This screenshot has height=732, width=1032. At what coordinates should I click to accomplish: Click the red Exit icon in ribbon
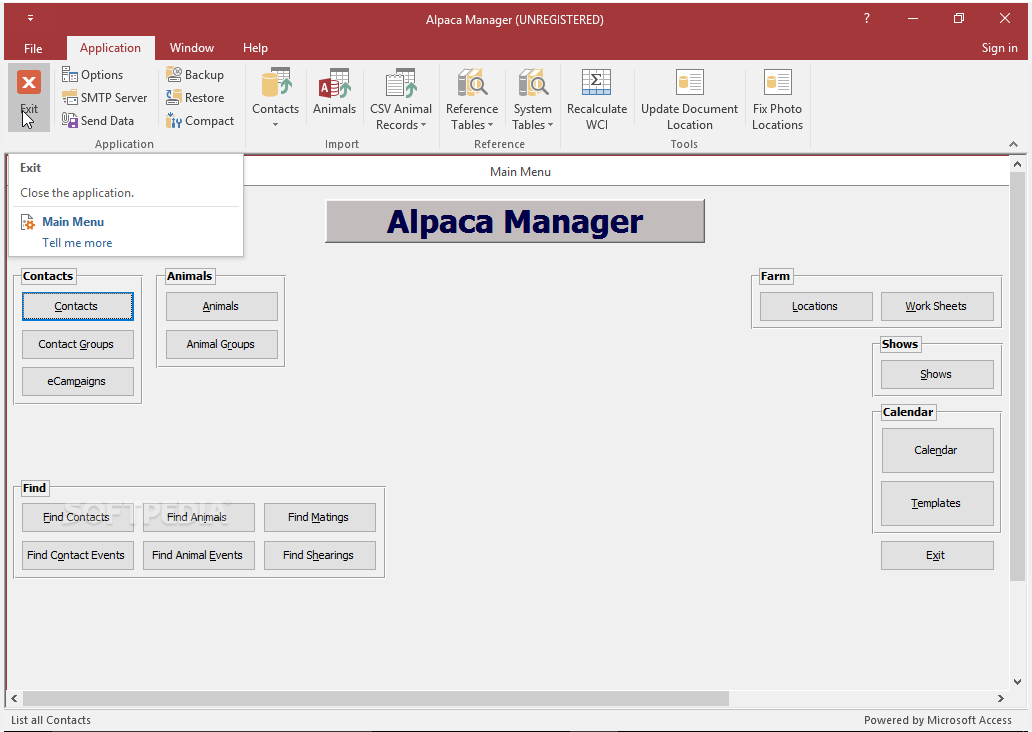tap(28, 83)
